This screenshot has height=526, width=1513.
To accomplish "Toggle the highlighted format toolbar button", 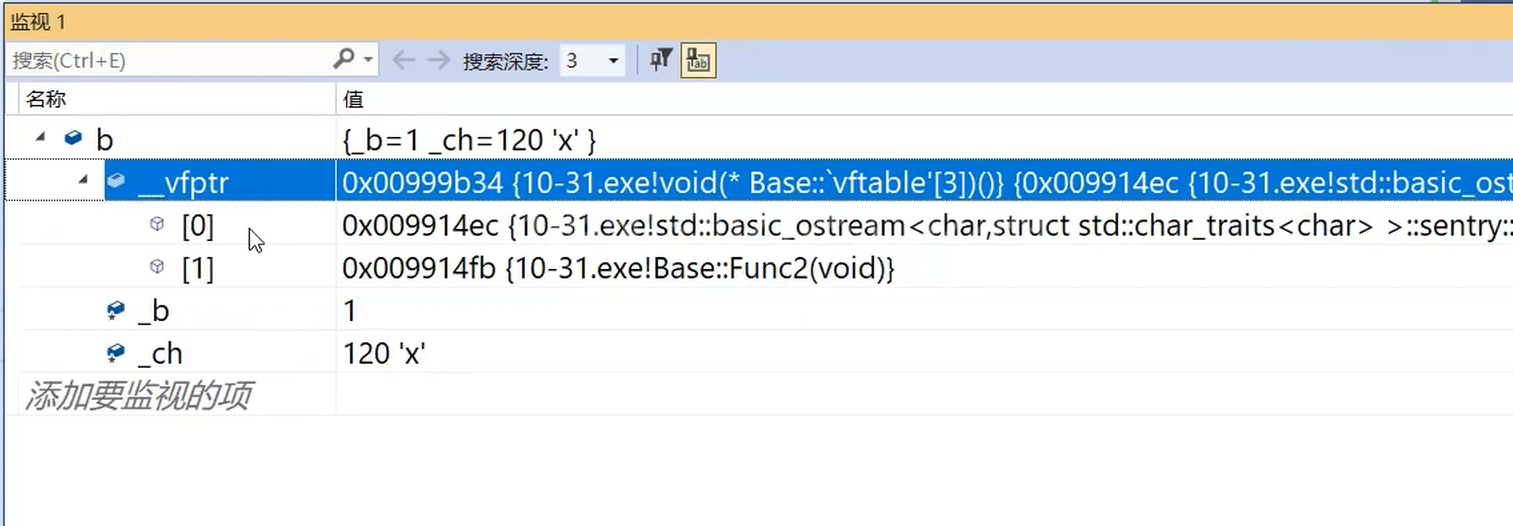I will (x=698, y=60).
